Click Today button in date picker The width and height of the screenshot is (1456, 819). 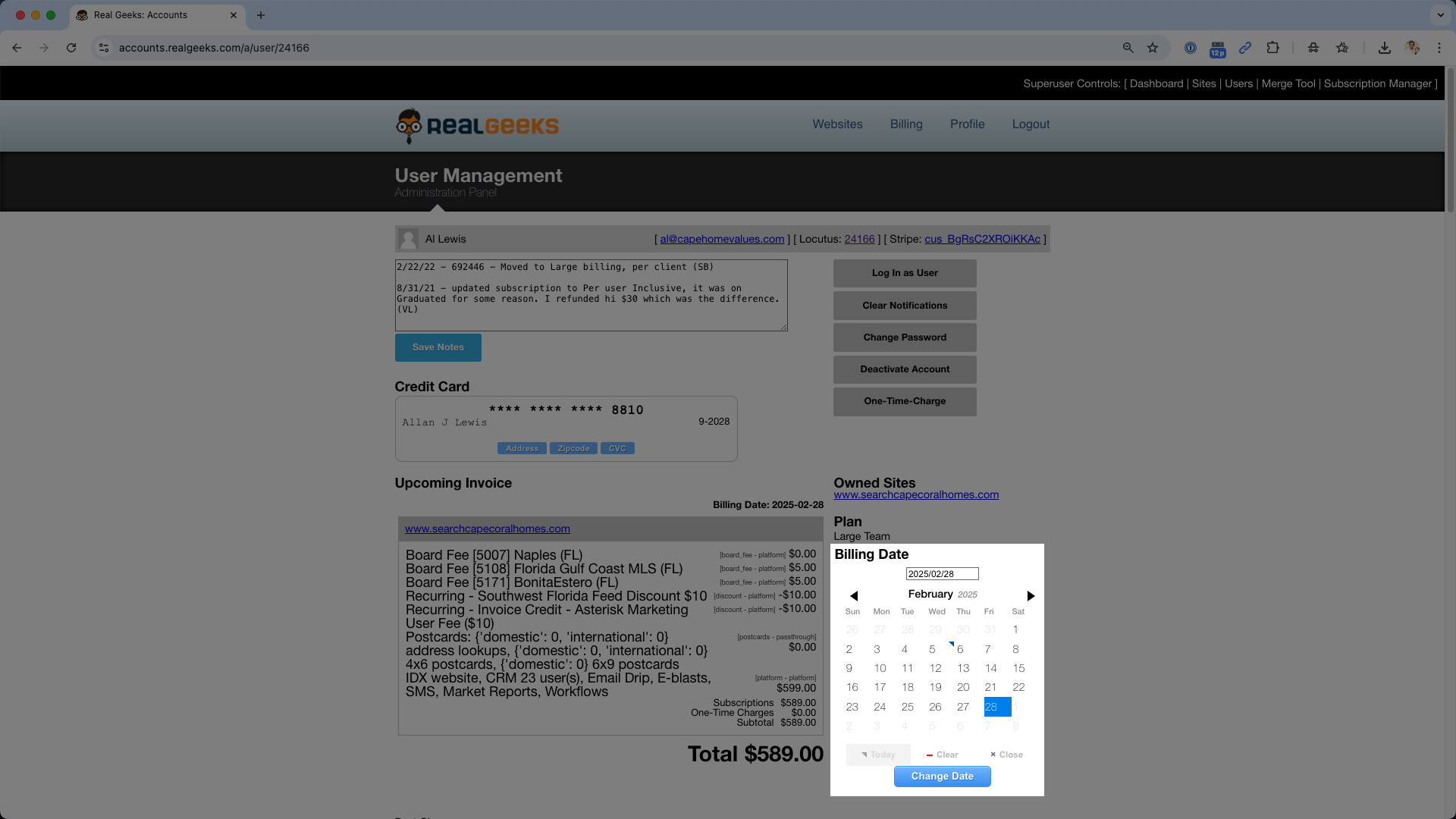878,755
